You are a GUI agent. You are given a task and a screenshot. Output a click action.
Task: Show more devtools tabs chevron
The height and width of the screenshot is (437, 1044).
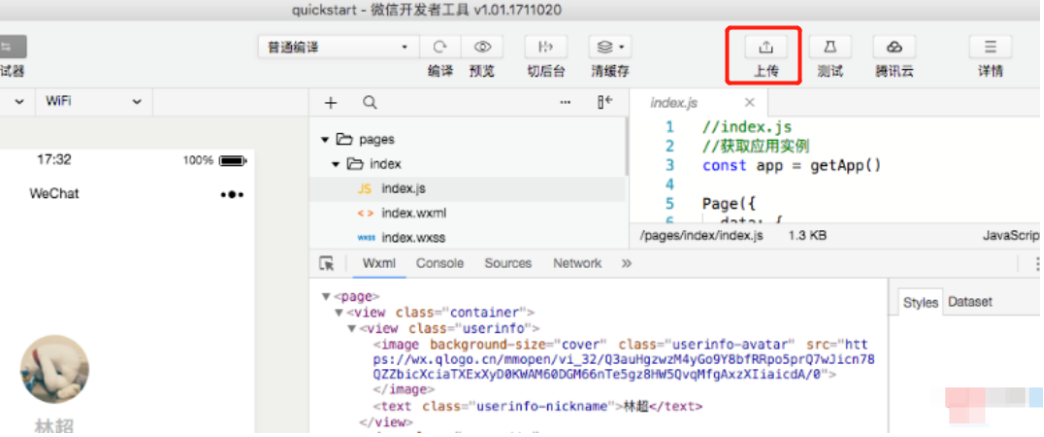tap(626, 263)
